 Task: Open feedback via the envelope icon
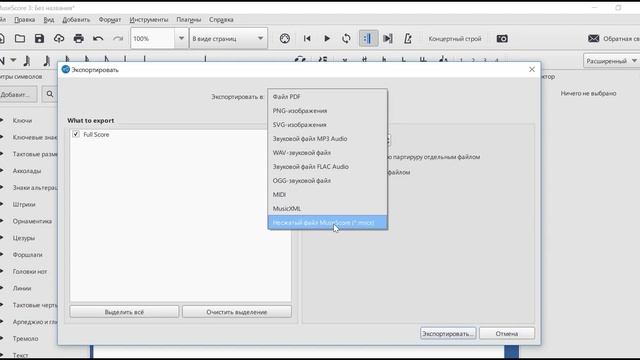pyautogui.click(x=593, y=38)
